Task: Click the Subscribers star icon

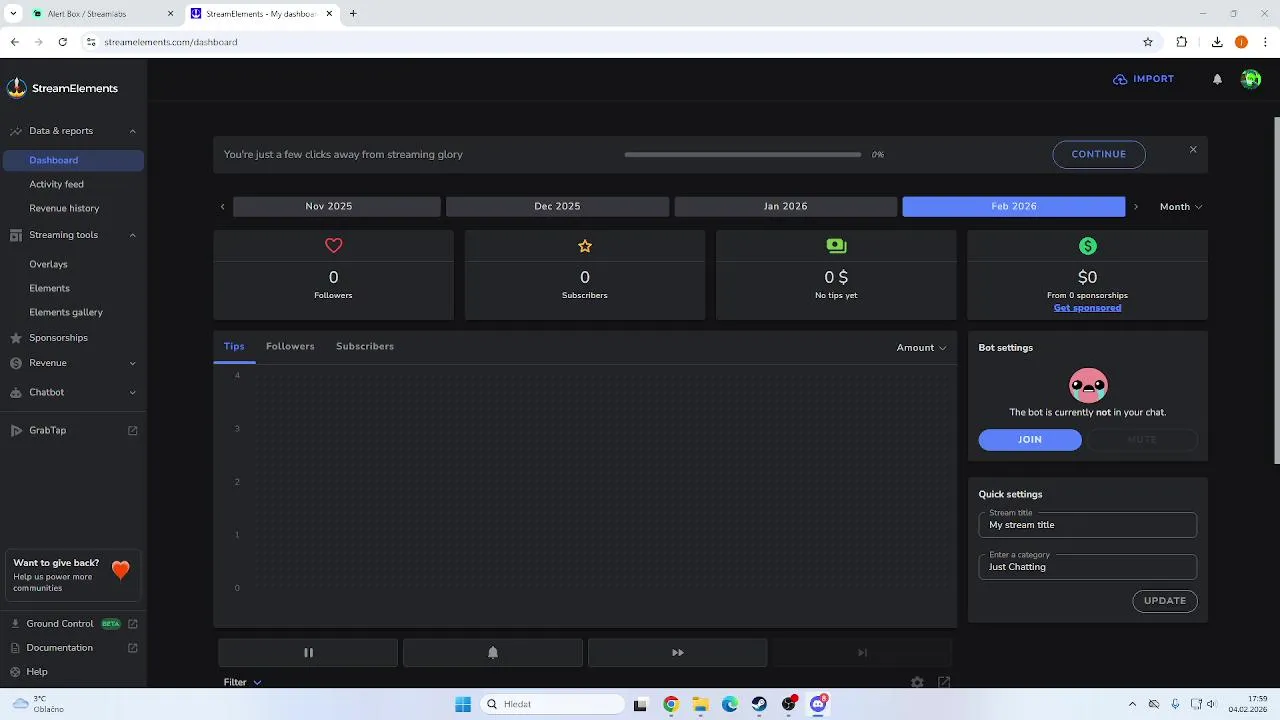Action: coord(585,246)
